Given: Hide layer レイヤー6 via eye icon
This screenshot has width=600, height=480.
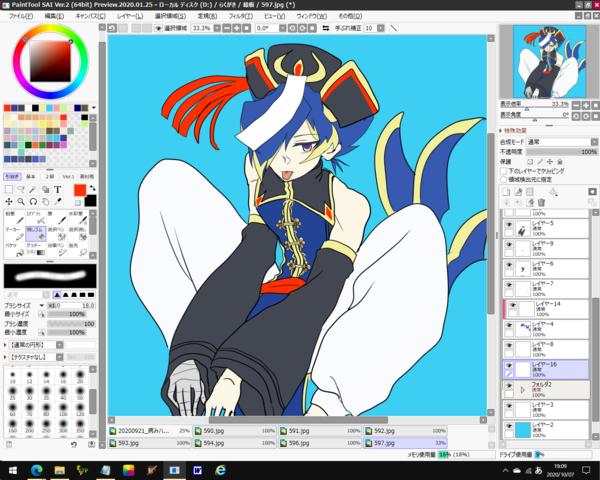Looking at the screenshot, I should (509, 265).
